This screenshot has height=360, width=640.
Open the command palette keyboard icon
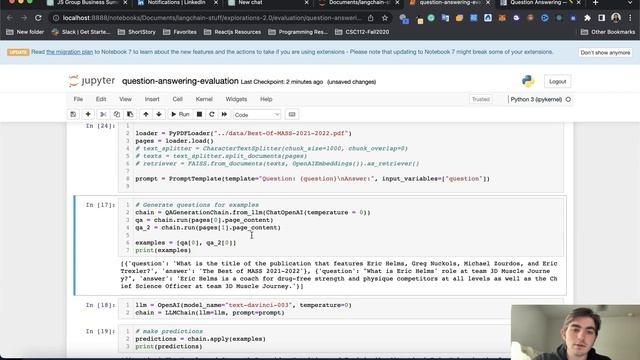[292, 115]
